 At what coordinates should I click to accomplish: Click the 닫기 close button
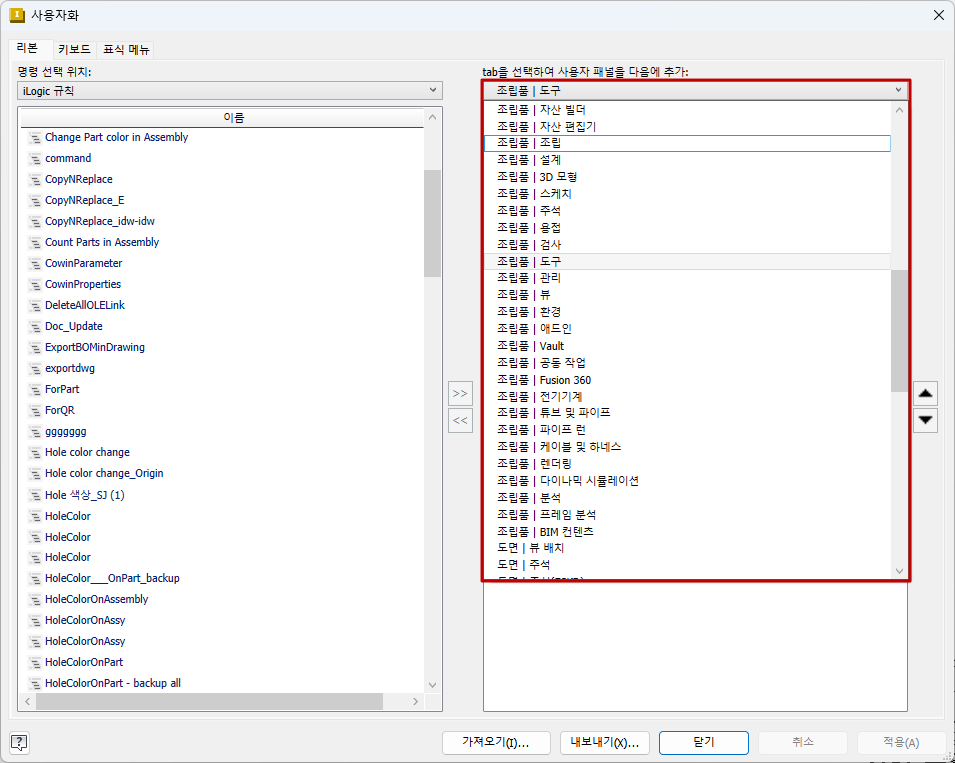point(703,742)
